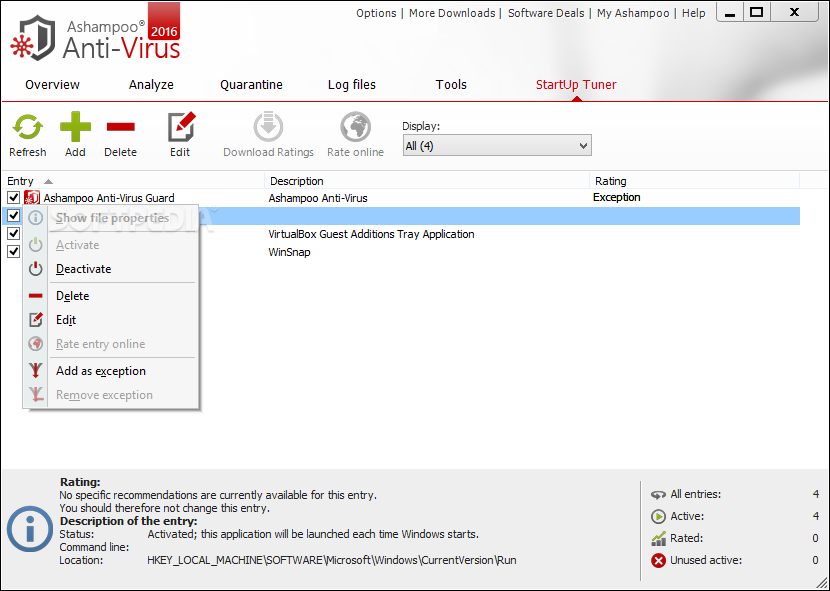Uncheck the Ashampoo Anti-Virus Guard checkbox
This screenshot has width=830, height=591.
[13, 198]
